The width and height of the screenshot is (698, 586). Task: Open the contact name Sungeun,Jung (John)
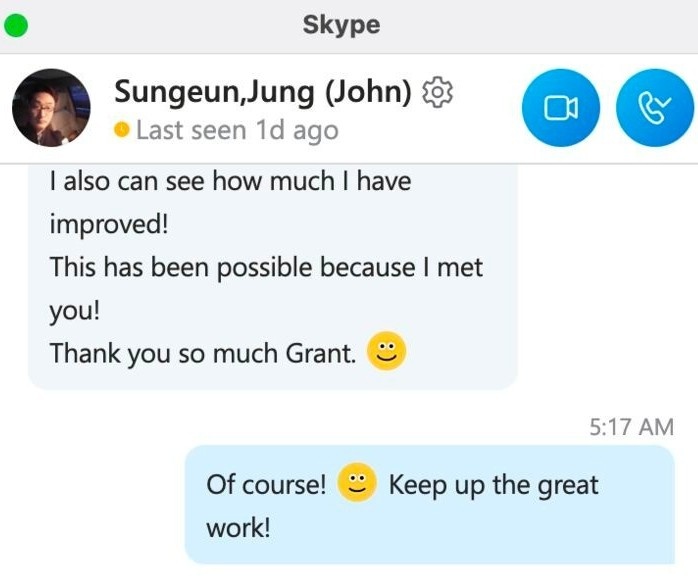click(x=263, y=92)
